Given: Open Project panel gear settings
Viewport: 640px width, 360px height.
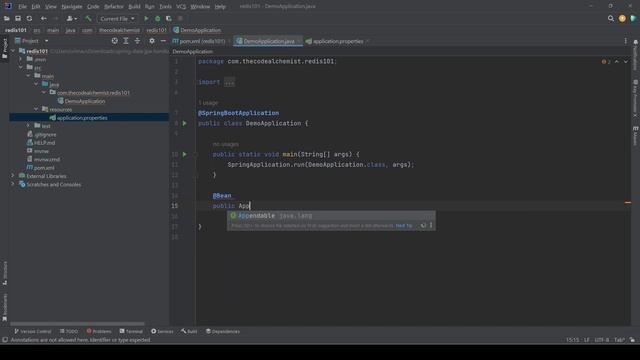Looking at the screenshot, I should 152,41.
